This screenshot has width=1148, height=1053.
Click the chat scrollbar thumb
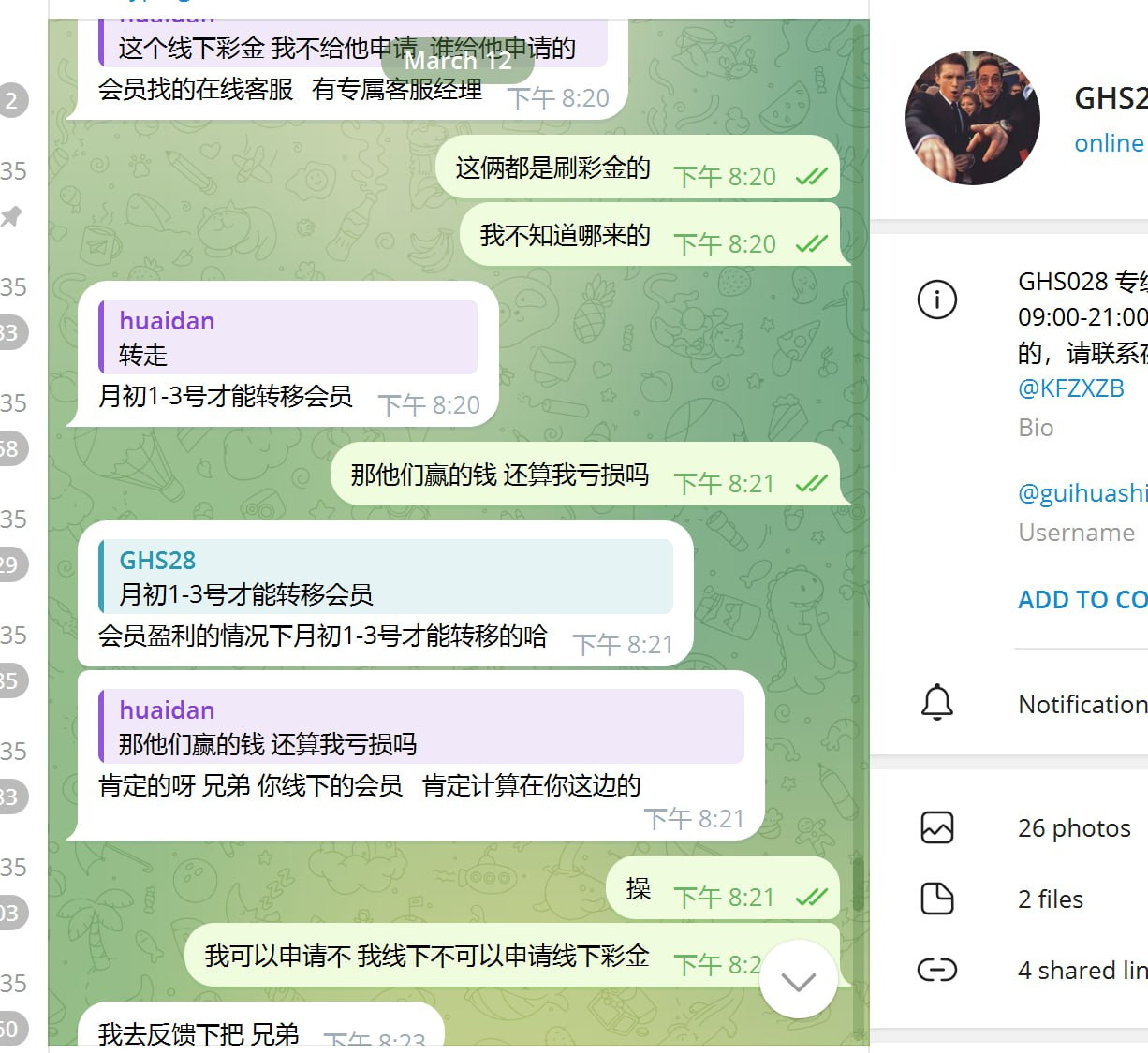[x=858, y=885]
